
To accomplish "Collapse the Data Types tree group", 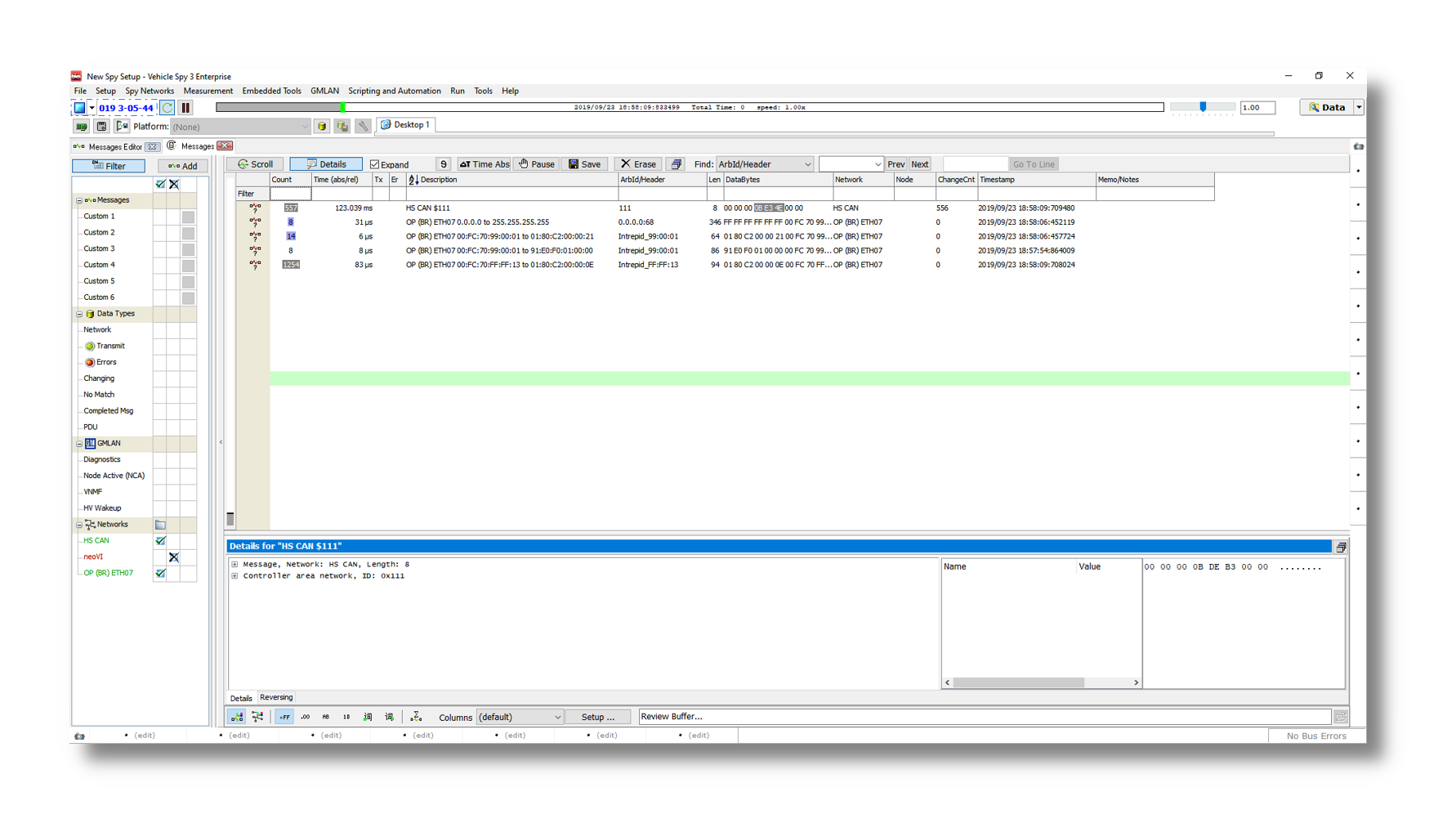I will [x=79, y=314].
